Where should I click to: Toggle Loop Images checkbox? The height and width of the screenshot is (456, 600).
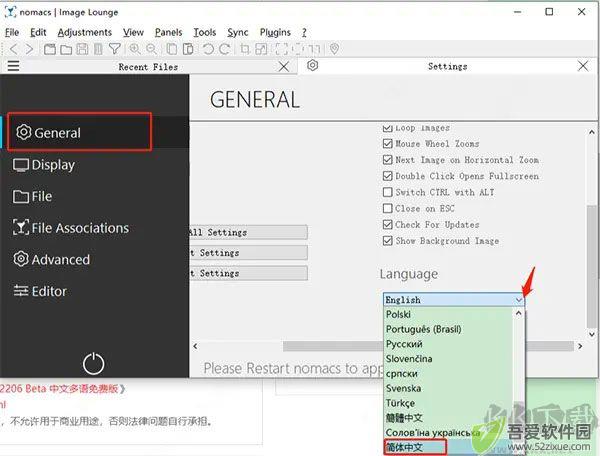(x=388, y=128)
